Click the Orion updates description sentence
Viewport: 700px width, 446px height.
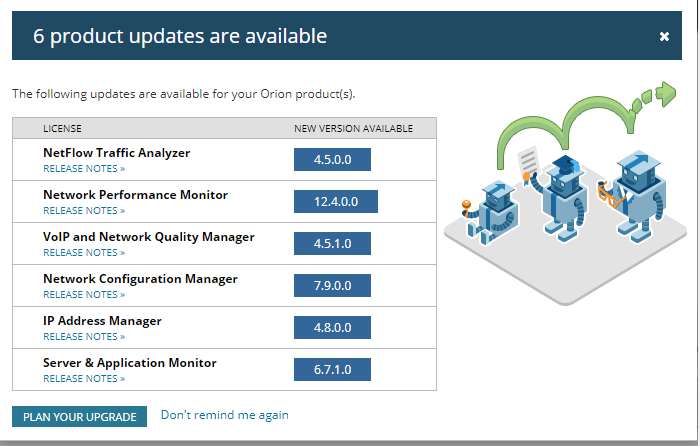point(183,94)
